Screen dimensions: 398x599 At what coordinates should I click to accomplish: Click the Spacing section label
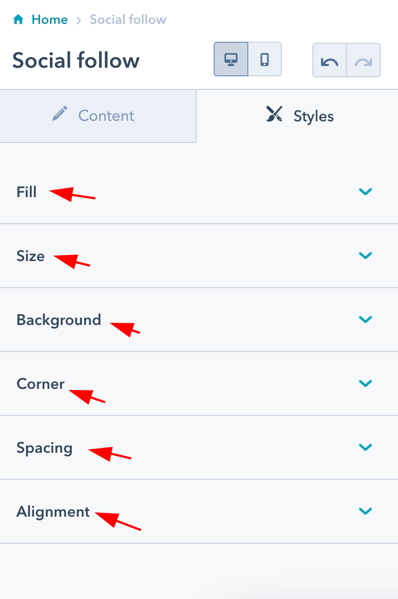(x=44, y=448)
